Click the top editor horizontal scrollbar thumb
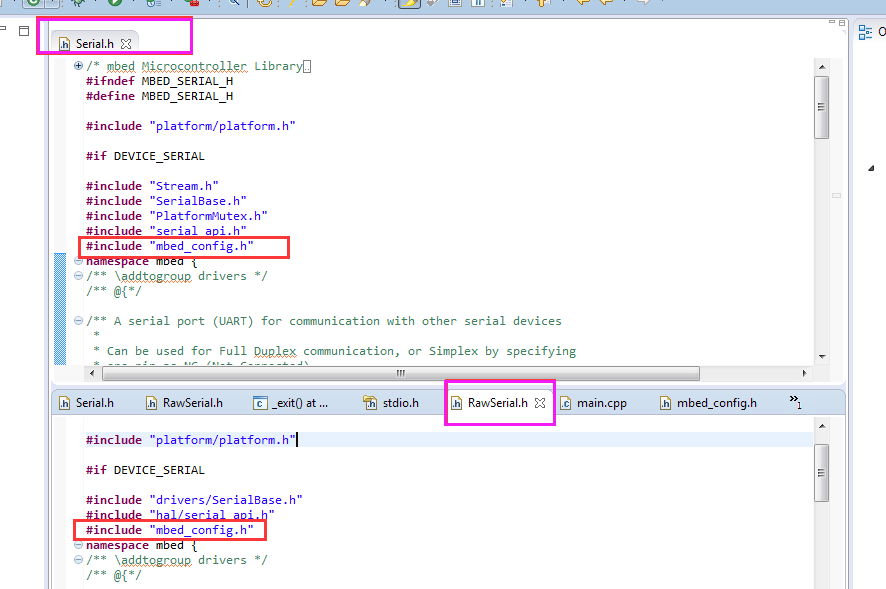The image size is (886, 589). click(x=401, y=373)
